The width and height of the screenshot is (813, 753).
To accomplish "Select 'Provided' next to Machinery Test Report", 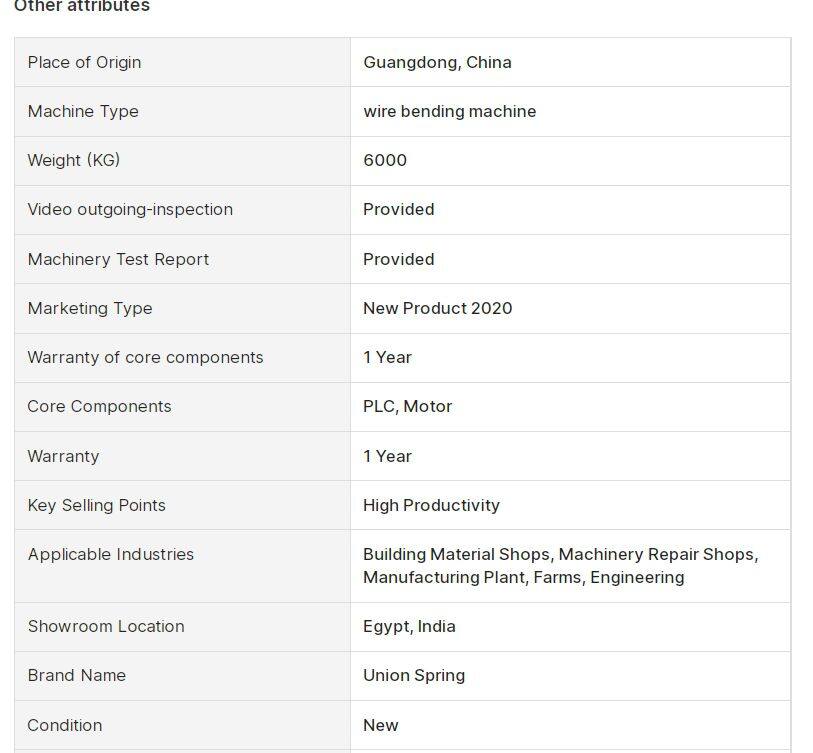I will [398, 259].
